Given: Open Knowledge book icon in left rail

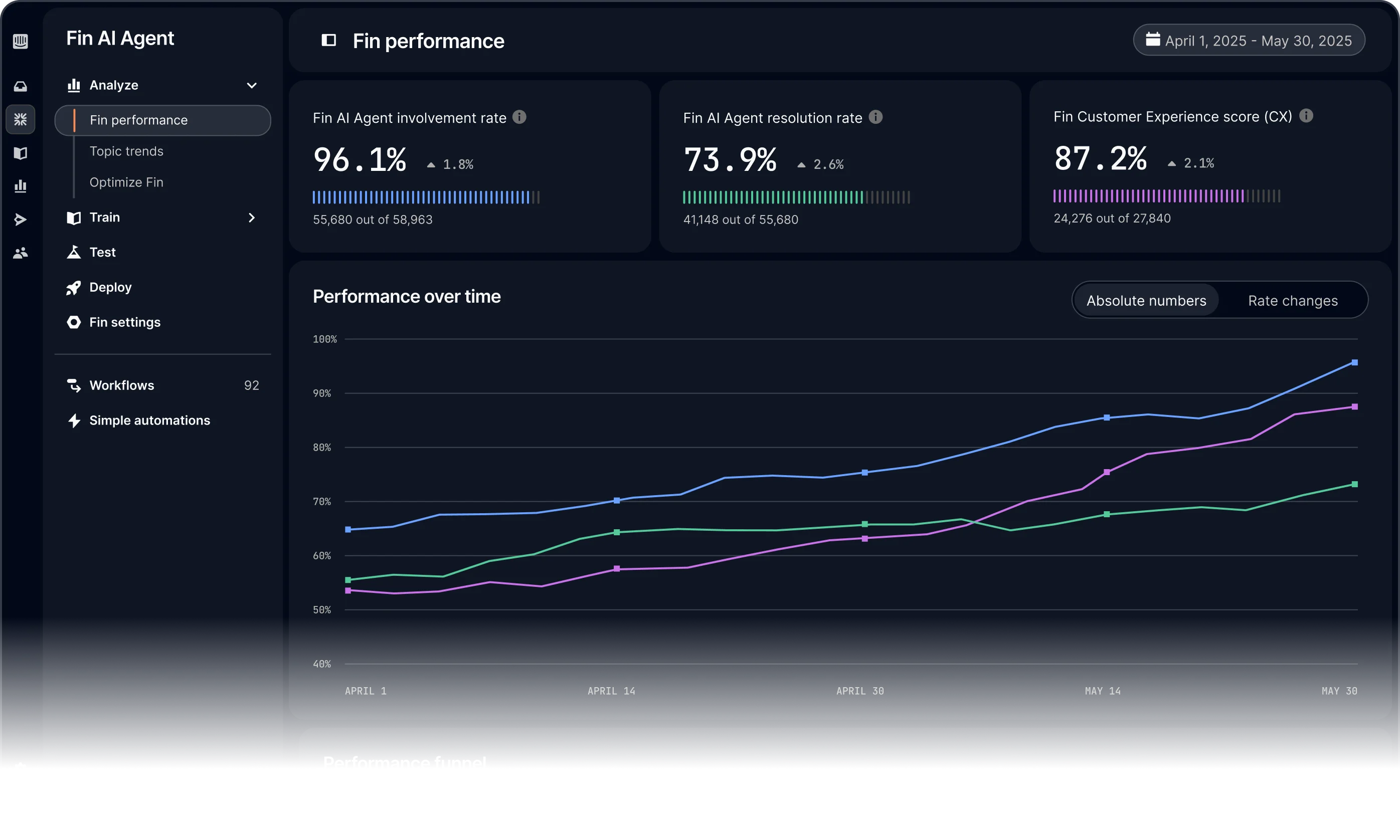Looking at the screenshot, I should [x=21, y=153].
